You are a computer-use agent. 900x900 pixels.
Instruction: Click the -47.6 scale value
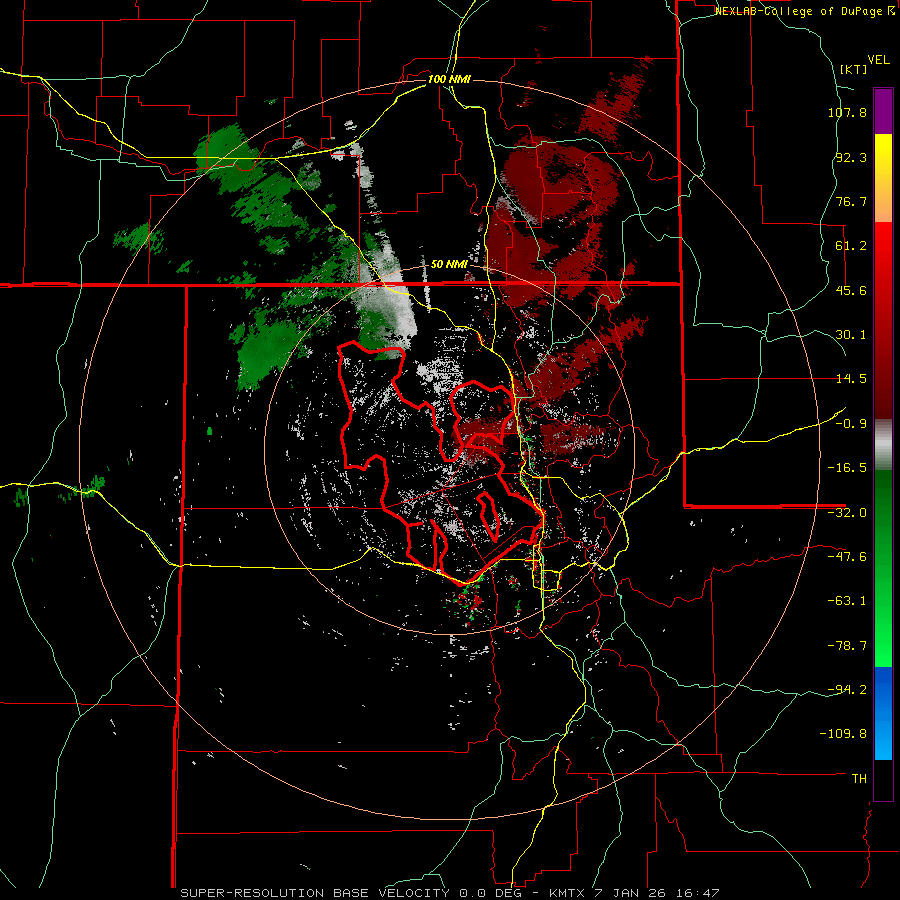[x=847, y=557]
